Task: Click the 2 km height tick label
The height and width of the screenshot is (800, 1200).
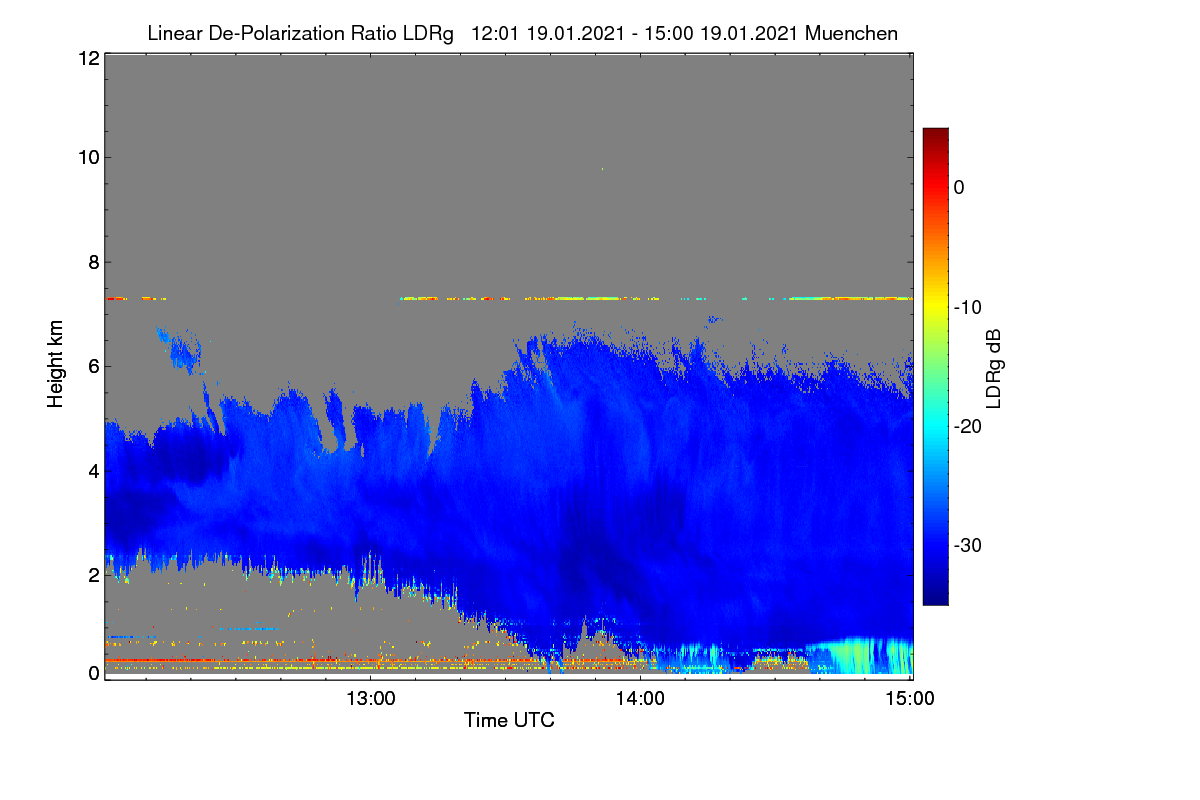Action: [94, 574]
